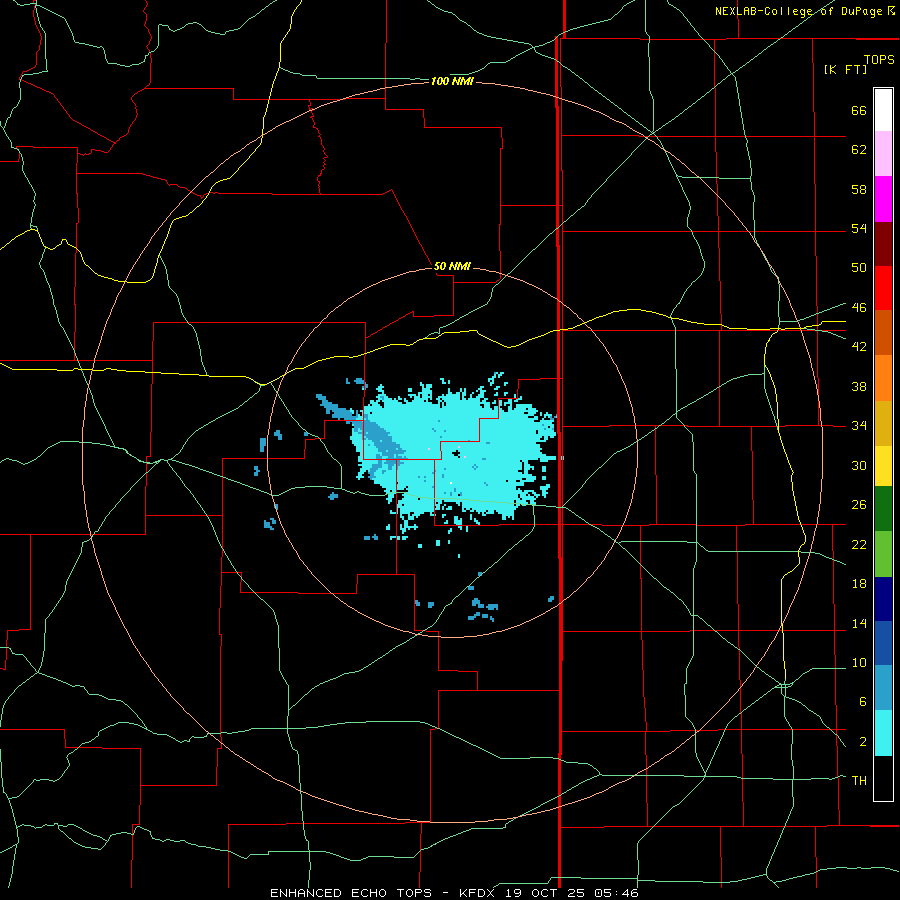Click the black TH threshold swatch
The width and height of the screenshot is (900, 900).
coord(883,778)
